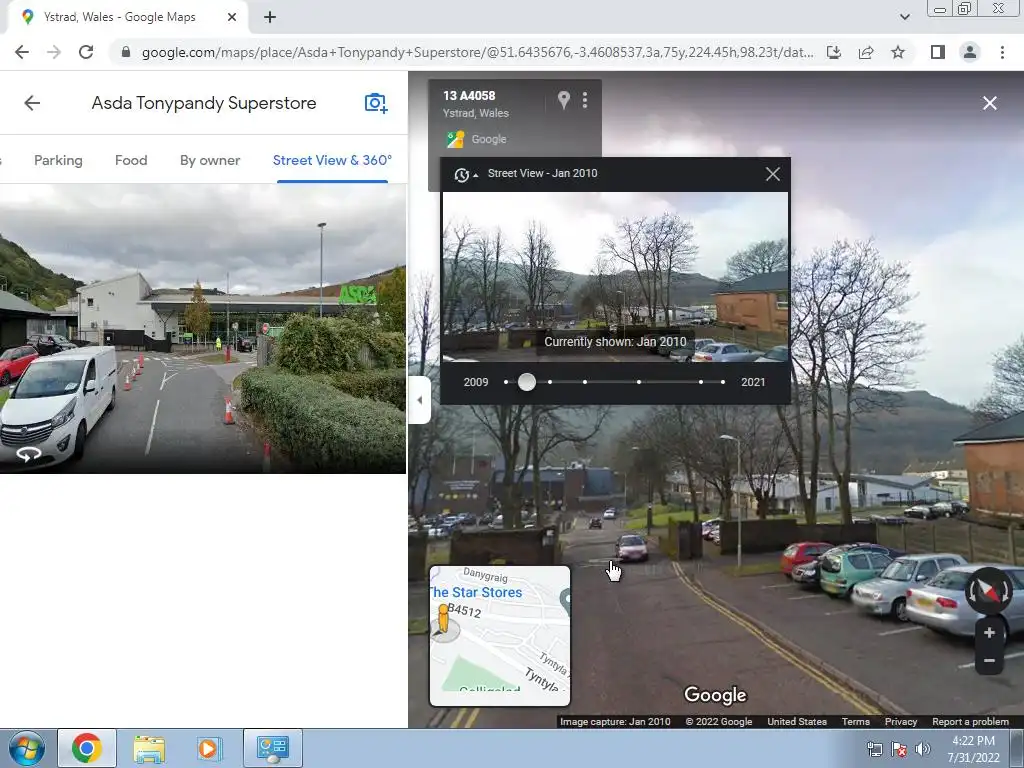Open the Asda storefront street view thumbnail
The height and width of the screenshot is (768, 1024).
[202, 328]
